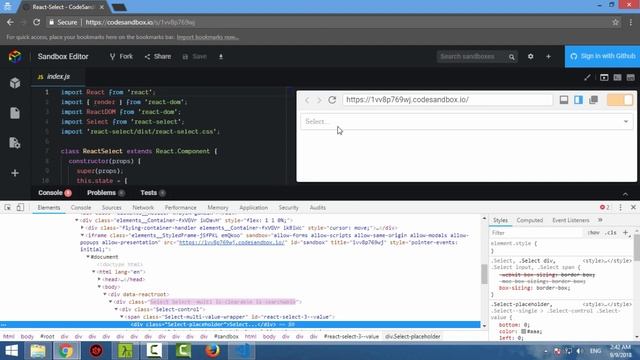640x360 pixels.
Task: Go back in sandbox preview browser
Action: tap(307, 100)
